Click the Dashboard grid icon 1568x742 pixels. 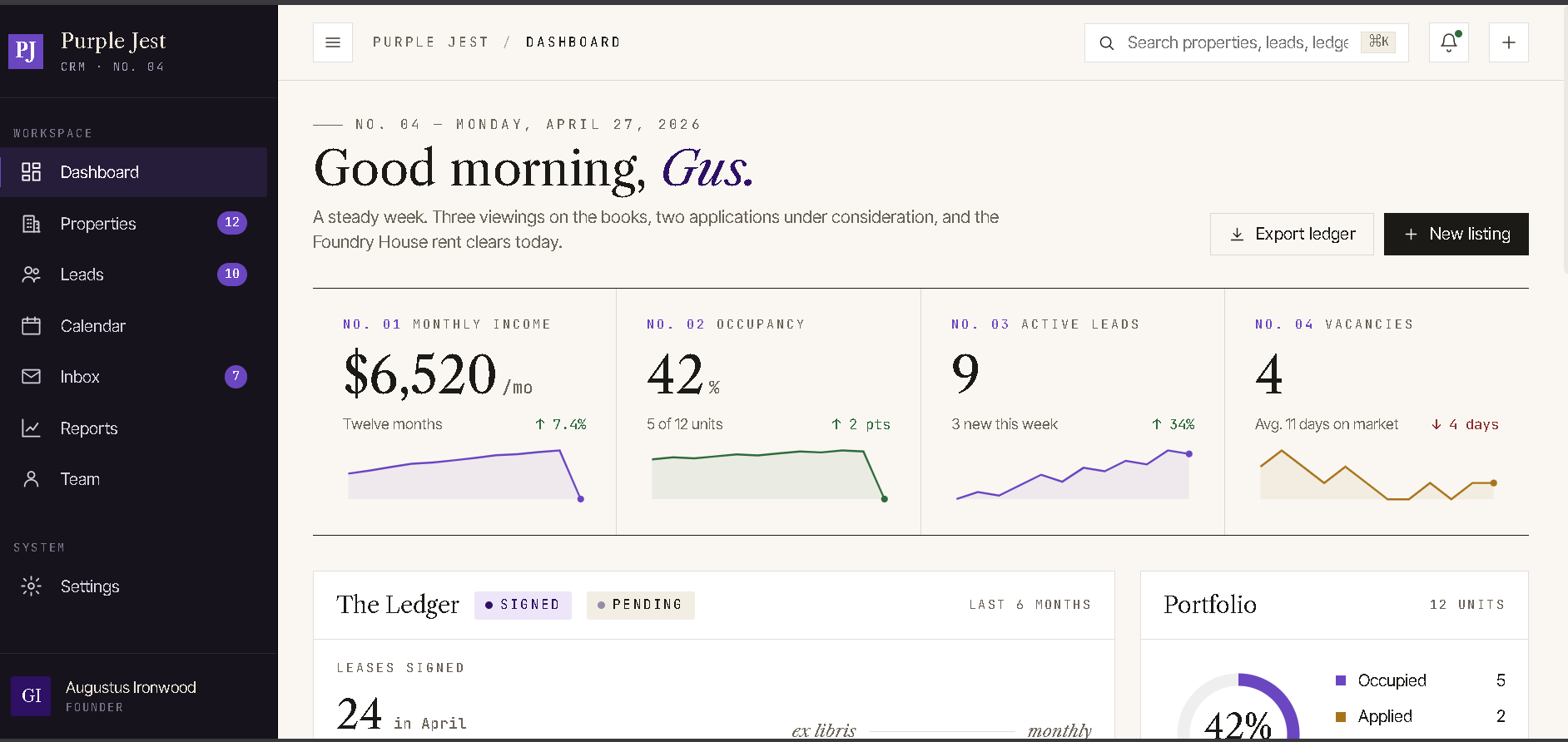pyautogui.click(x=31, y=172)
